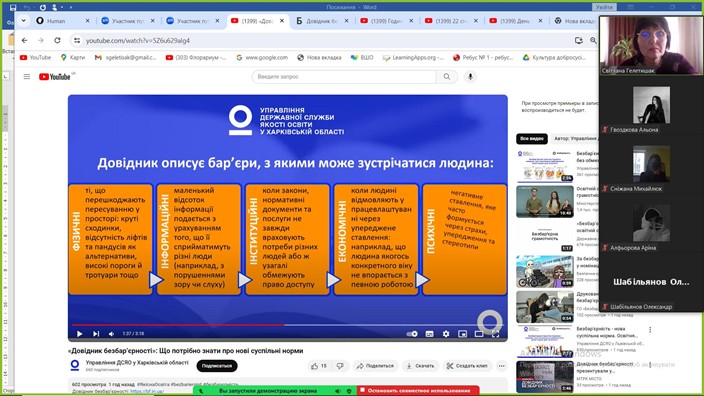Stop screen sharing with red button

pyautogui.click(x=418, y=391)
